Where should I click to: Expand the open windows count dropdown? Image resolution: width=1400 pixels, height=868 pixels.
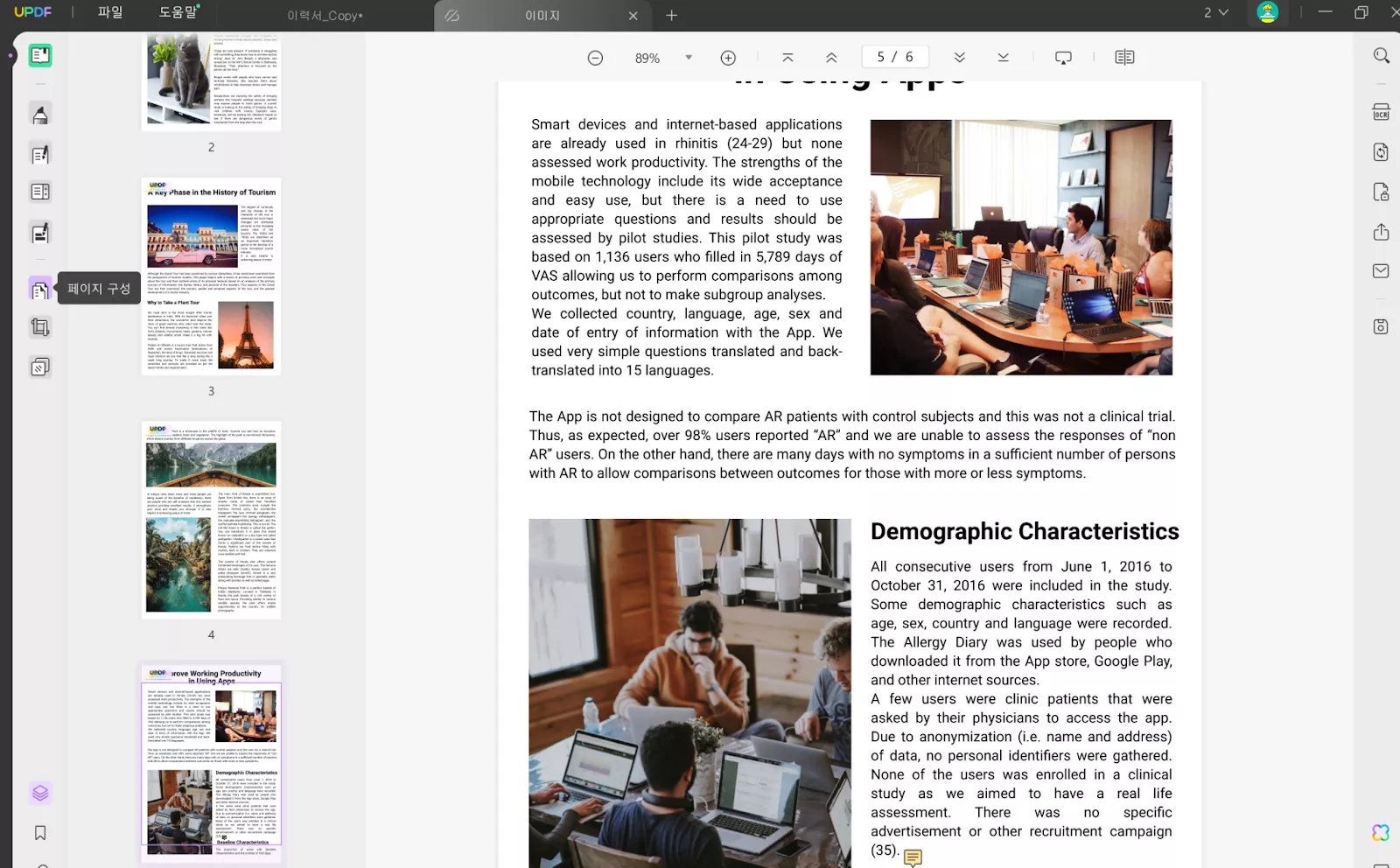tap(1216, 12)
